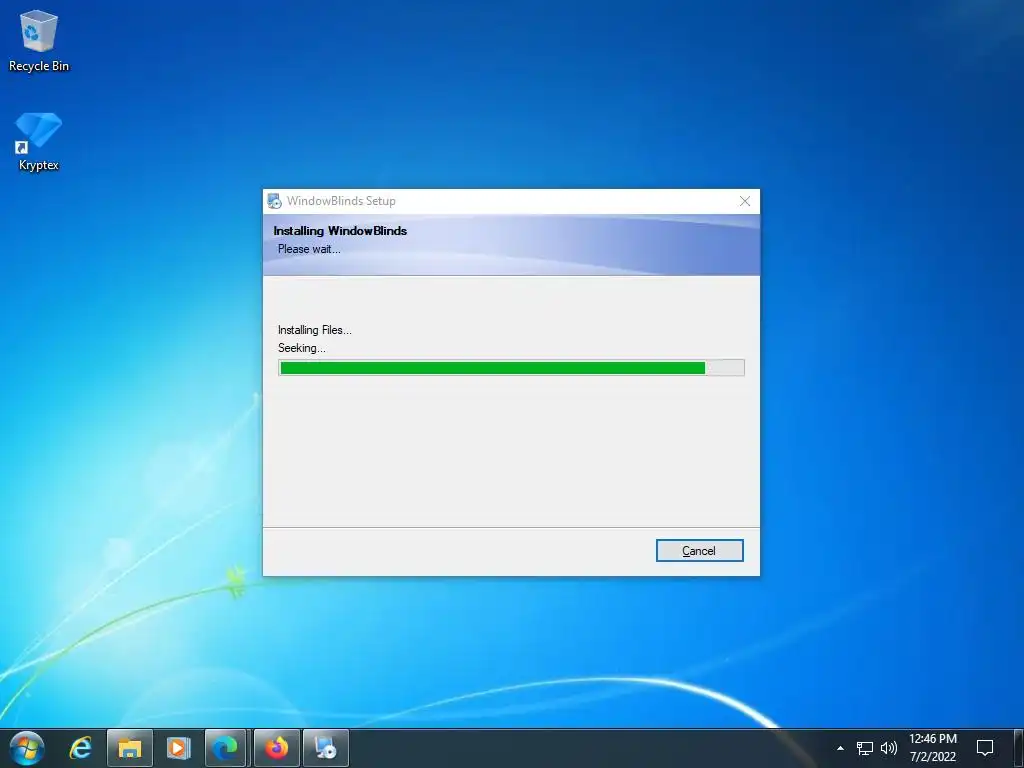Open network status tray icon
Viewport: 1024px width, 768px height.
tap(865, 748)
